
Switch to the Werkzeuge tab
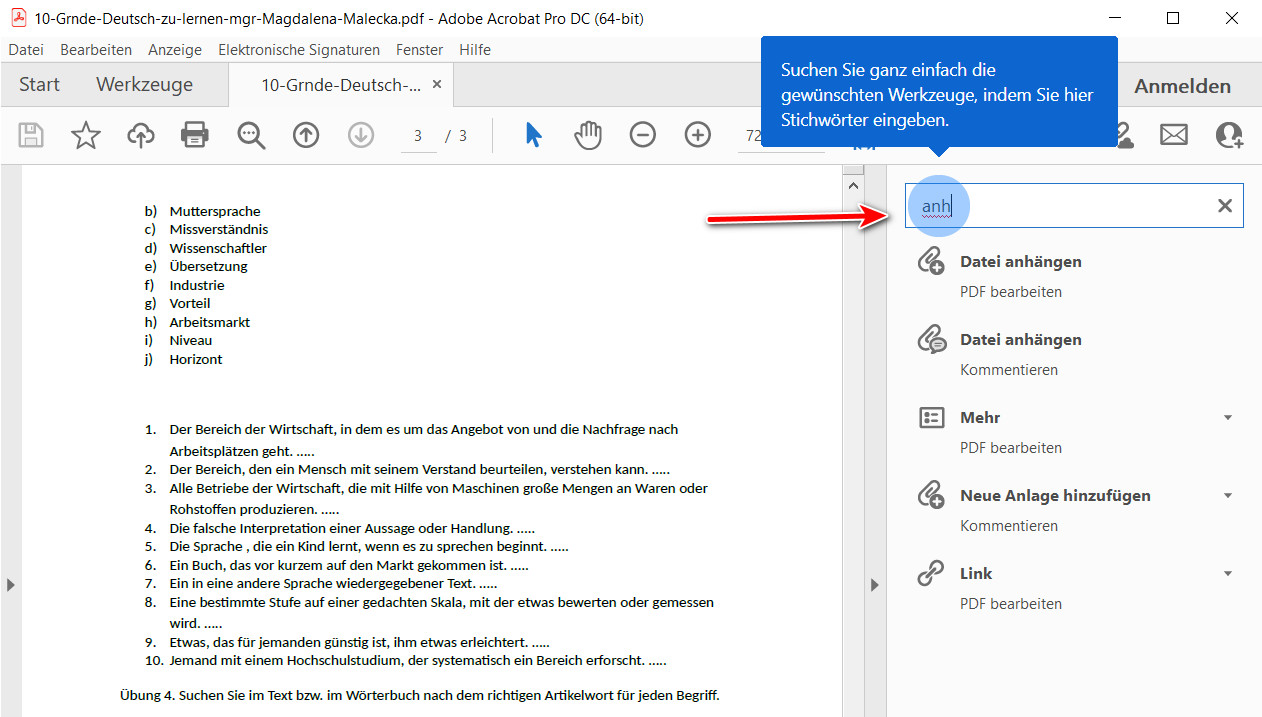pyautogui.click(x=144, y=85)
